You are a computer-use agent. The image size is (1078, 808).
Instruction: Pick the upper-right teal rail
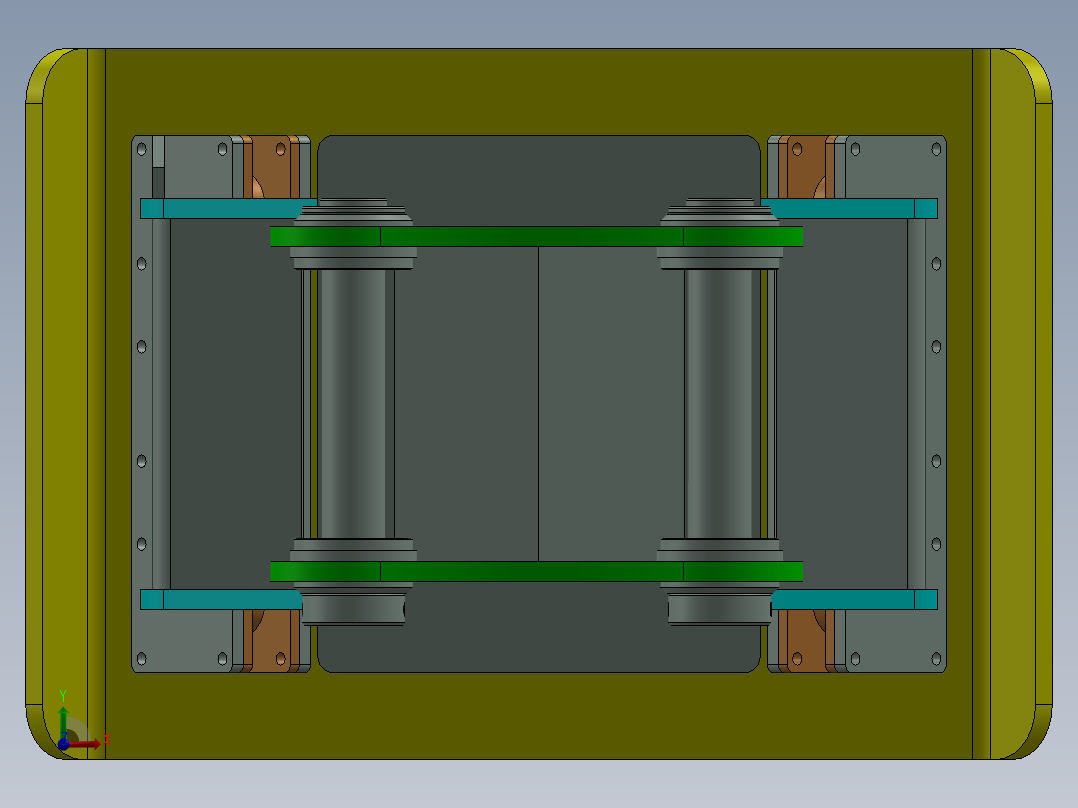tap(849, 208)
